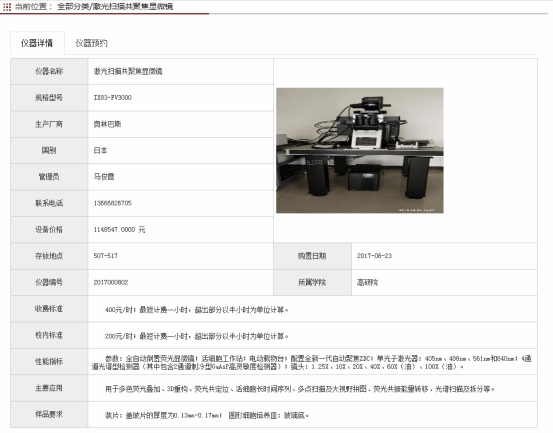Open the microscope instrument photo
The image size is (553, 433).
(x=360, y=151)
